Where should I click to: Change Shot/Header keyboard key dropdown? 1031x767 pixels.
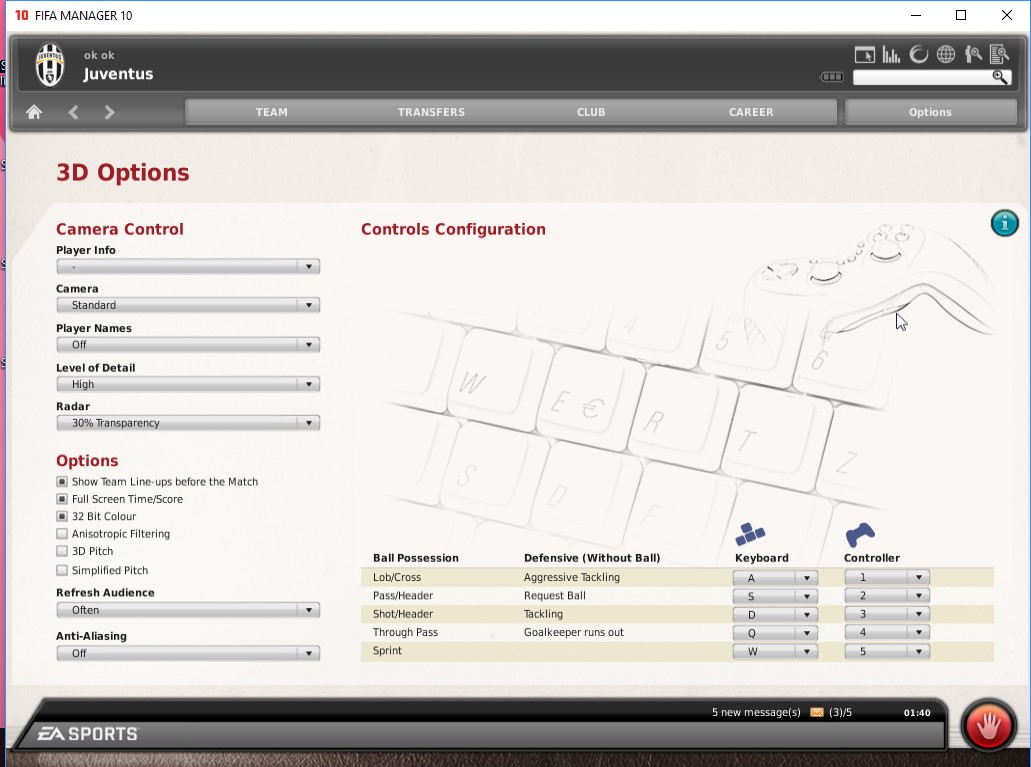[775, 614]
